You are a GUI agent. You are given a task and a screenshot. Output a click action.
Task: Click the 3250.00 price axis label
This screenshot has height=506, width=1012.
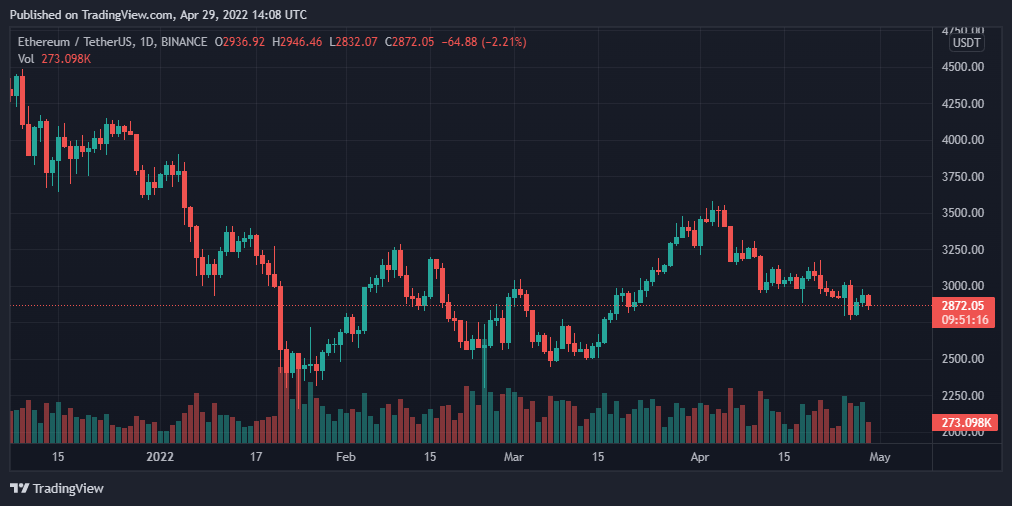pyautogui.click(x=962, y=249)
